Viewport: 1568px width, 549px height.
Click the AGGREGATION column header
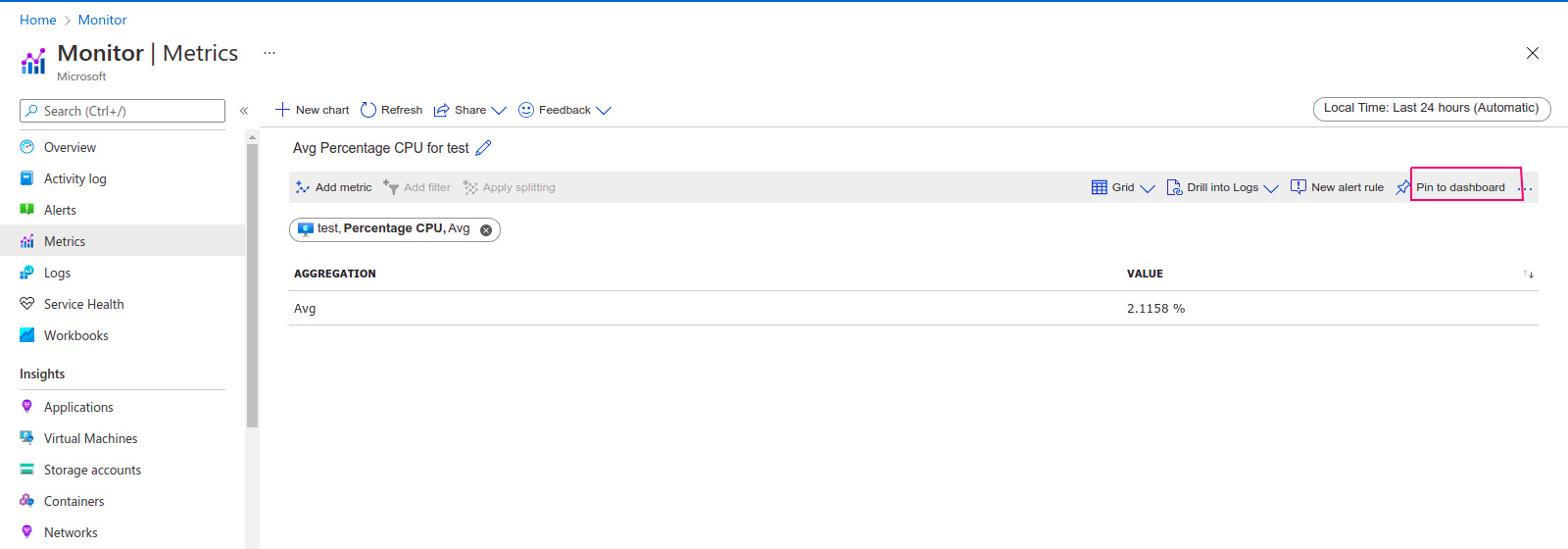click(335, 274)
